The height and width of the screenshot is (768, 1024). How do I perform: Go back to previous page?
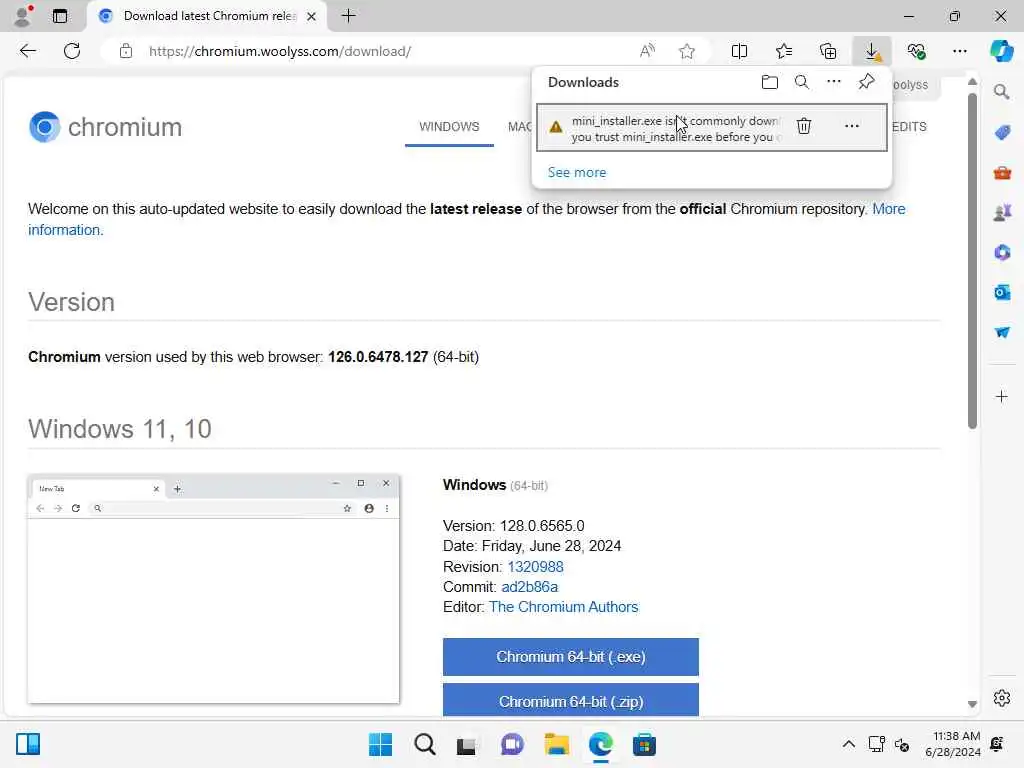27,51
